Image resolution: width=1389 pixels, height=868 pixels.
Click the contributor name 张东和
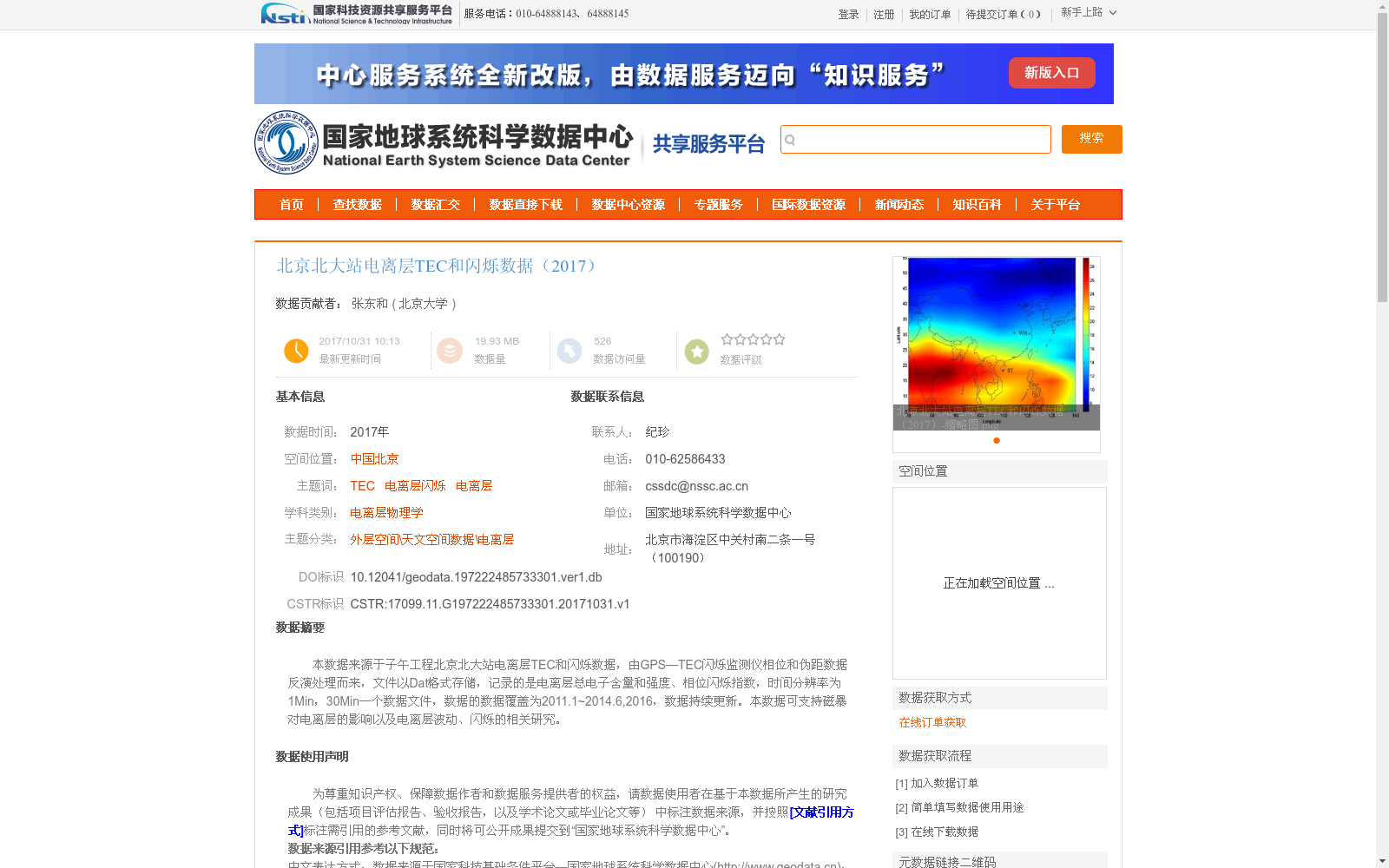tap(370, 304)
